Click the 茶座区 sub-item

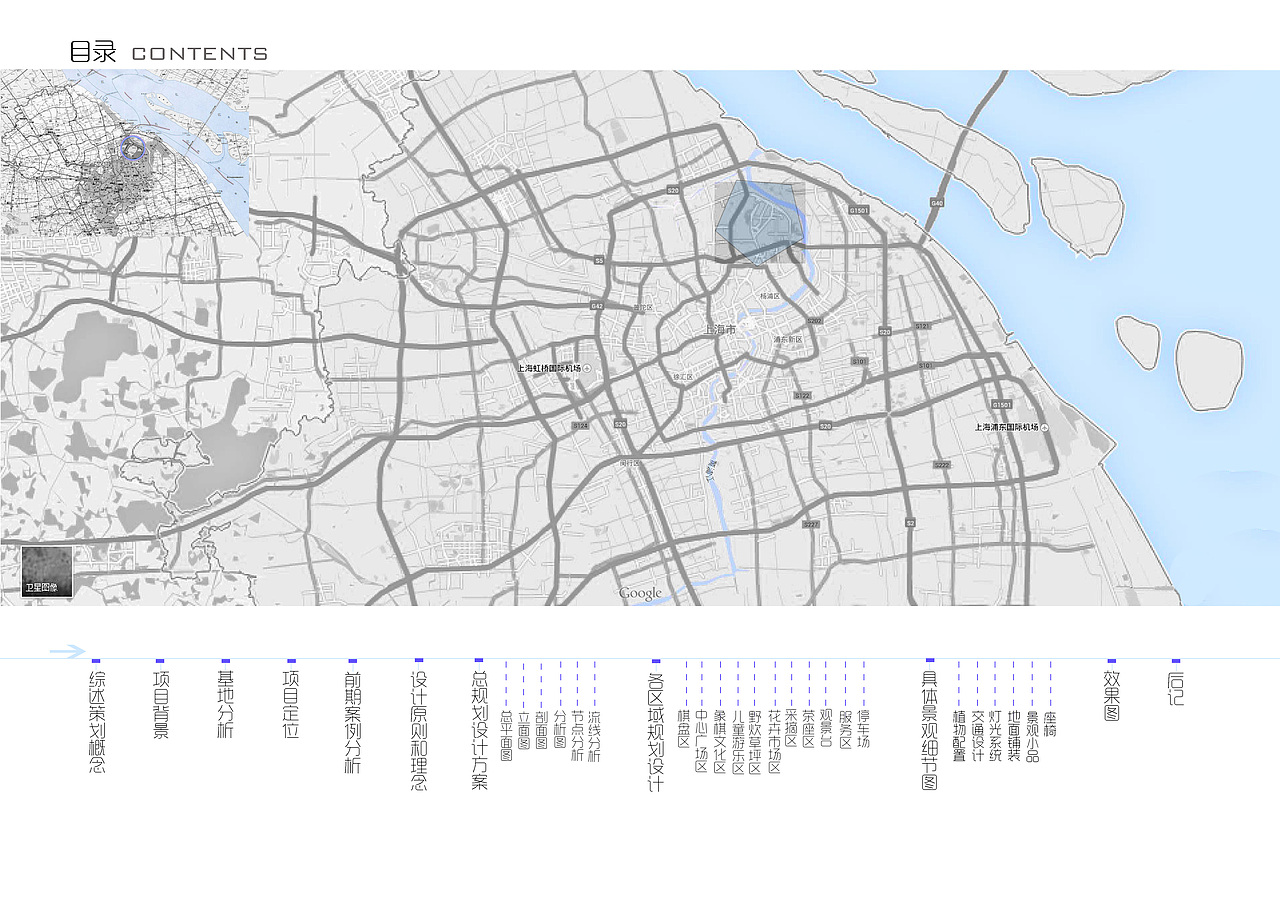pyautogui.click(x=808, y=730)
